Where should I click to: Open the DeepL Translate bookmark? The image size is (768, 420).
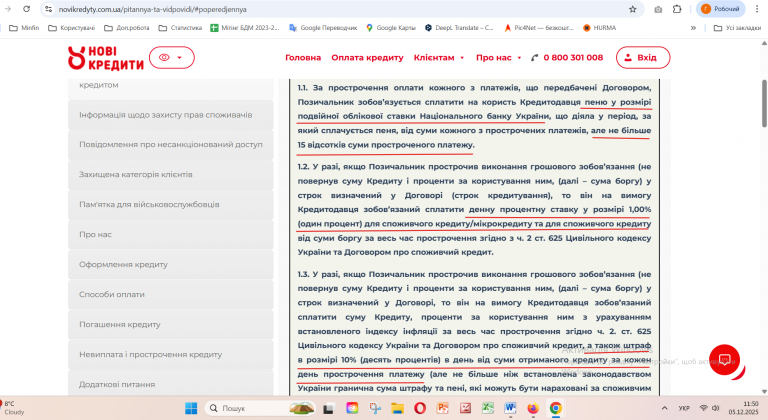(459, 28)
